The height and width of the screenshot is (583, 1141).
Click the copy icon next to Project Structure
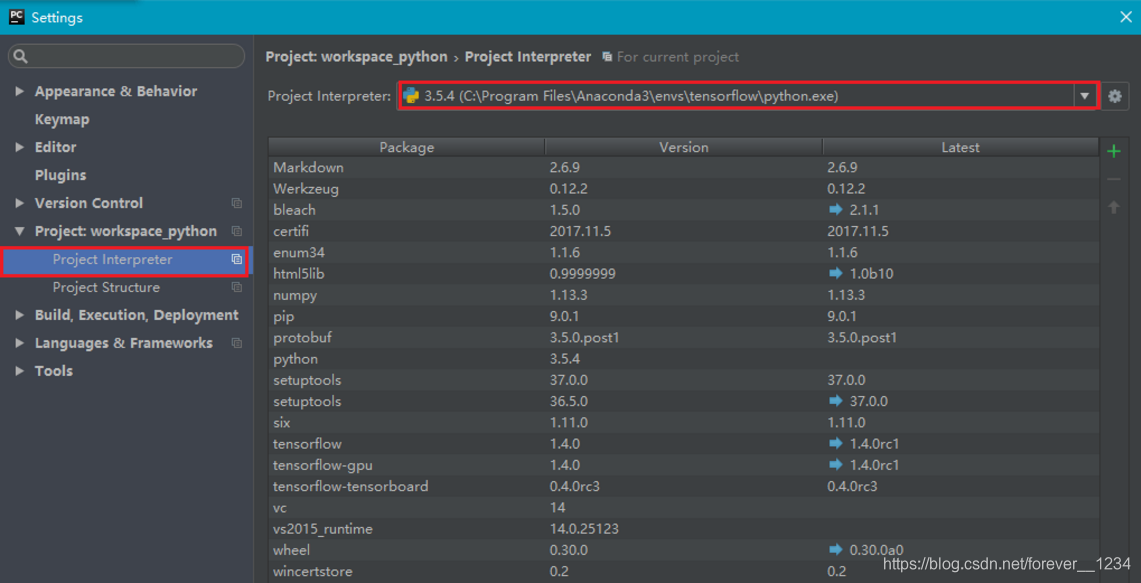[x=236, y=287]
